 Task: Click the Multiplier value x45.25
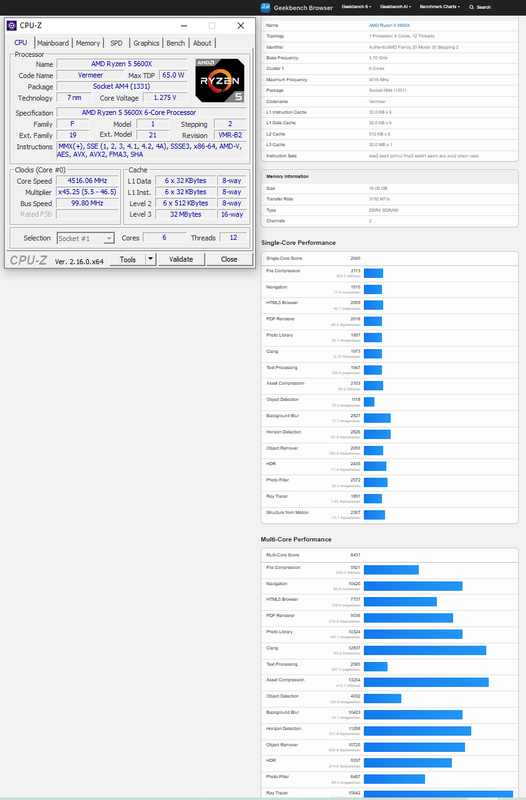click(87, 192)
